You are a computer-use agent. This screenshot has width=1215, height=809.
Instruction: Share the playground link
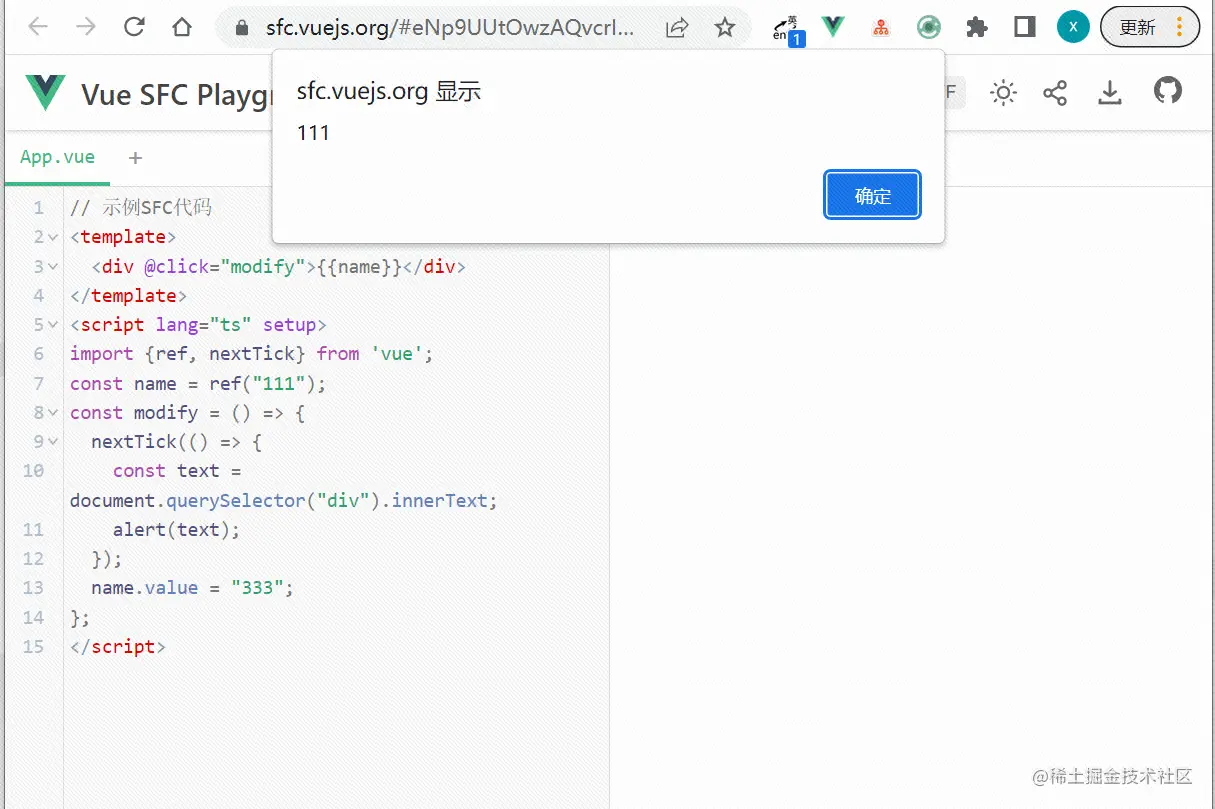pyautogui.click(x=1055, y=94)
